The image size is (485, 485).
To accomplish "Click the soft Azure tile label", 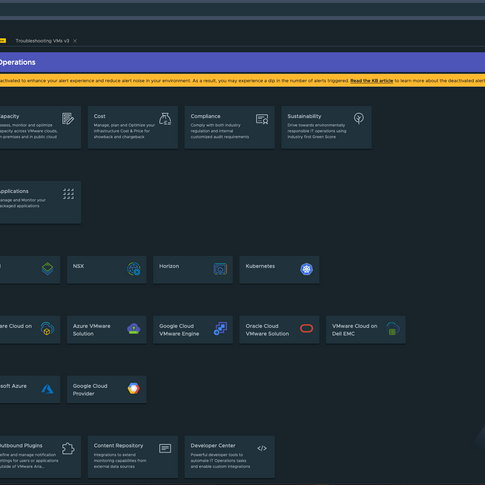I will 13,386.
